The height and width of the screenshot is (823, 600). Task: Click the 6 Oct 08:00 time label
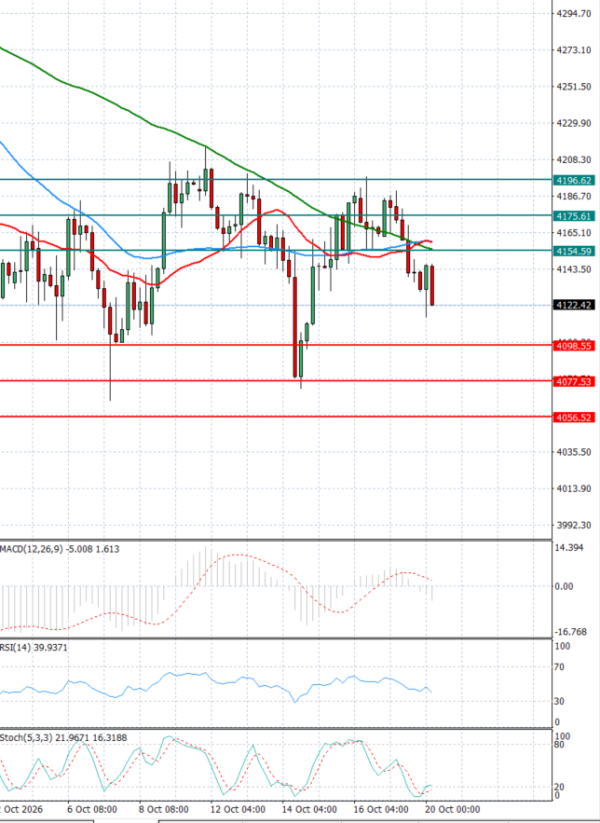tap(90, 810)
